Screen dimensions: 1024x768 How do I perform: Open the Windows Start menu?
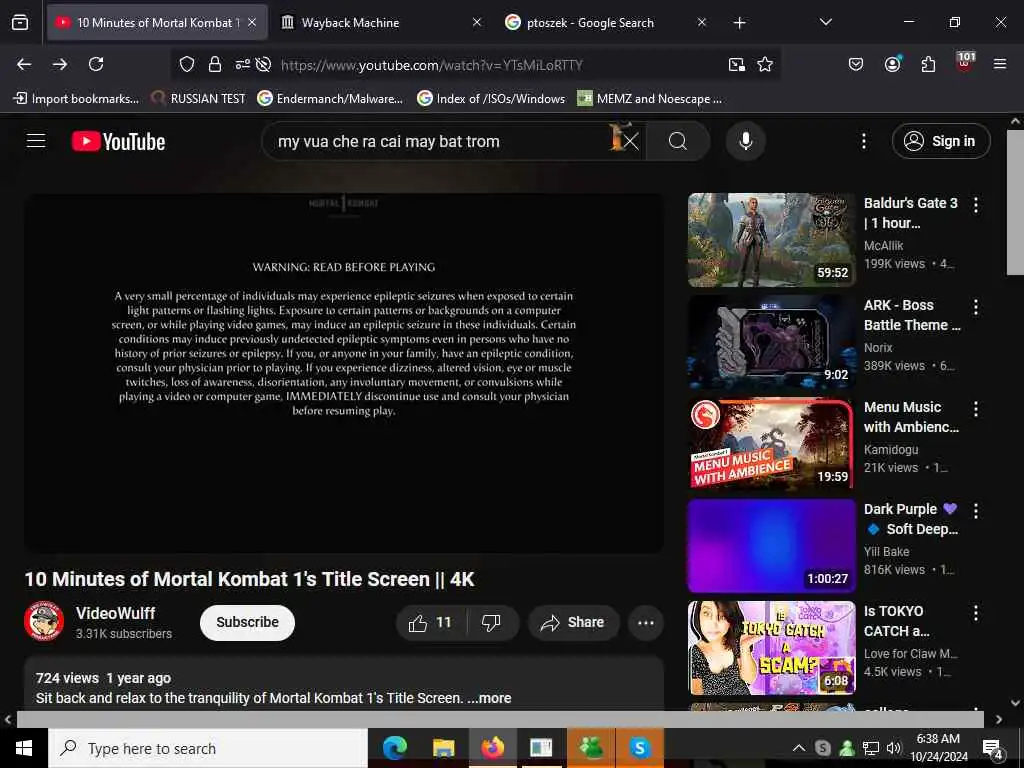point(24,748)
